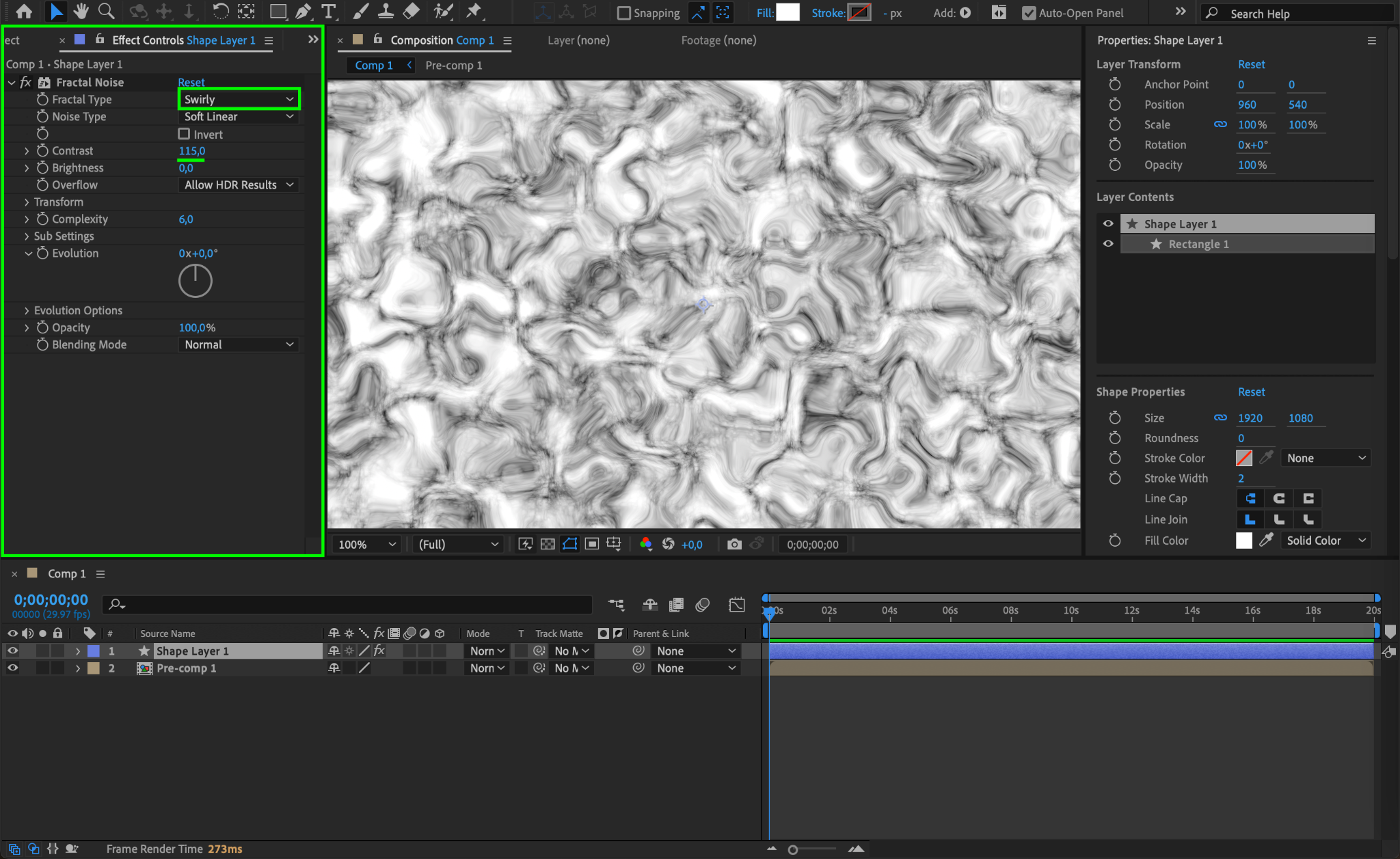Hide Rectangle 1 in Layer Contents
1400x859 pixels.
click(x=1108, y=244)
